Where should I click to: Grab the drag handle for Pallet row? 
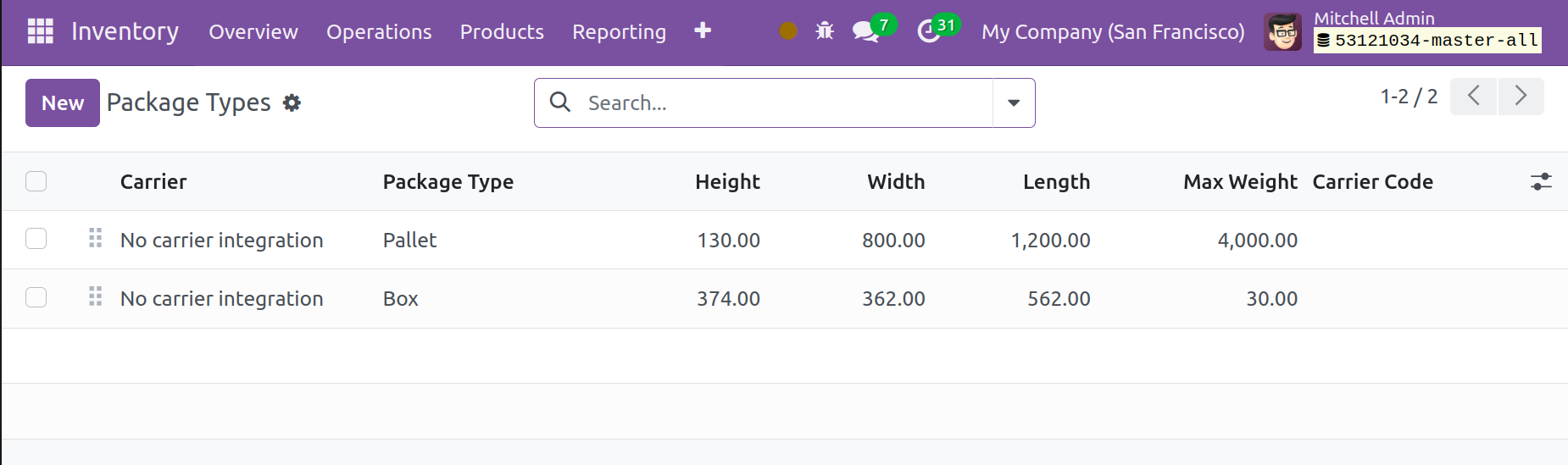(x=95, y=239)
